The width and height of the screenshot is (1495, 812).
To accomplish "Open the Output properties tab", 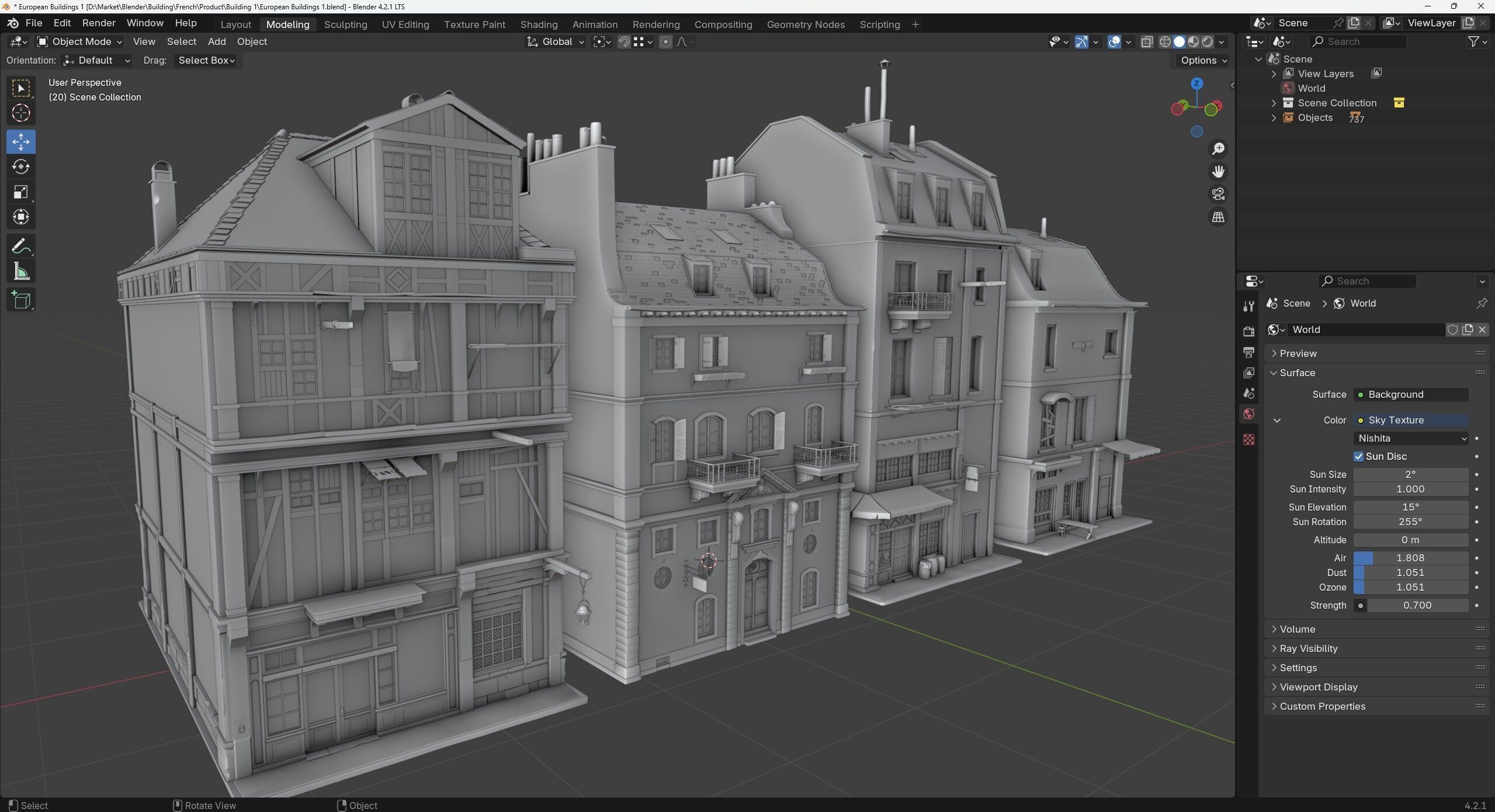I will pyautogui.click(x=1248, y=352).
